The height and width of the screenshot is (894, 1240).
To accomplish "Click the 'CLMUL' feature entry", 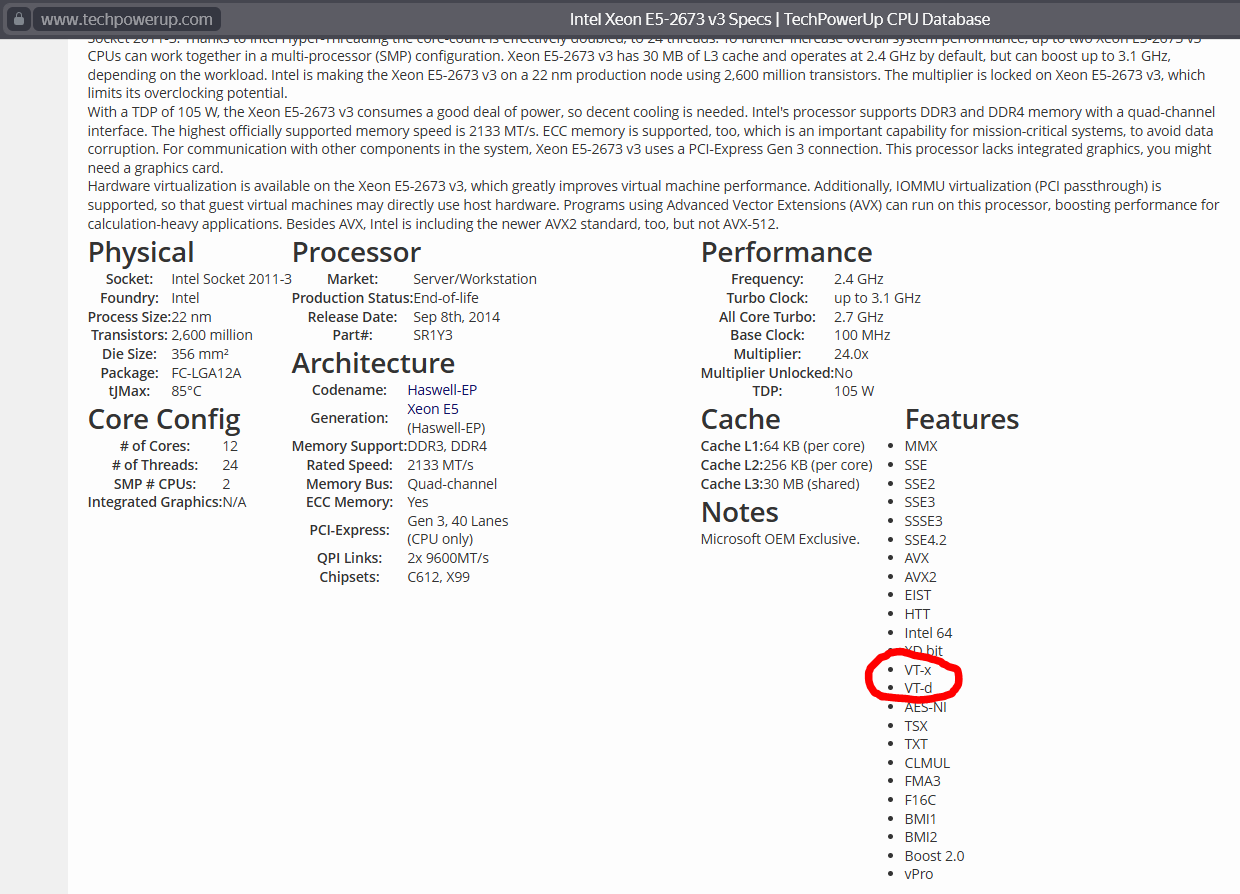I will pos(927,763).
